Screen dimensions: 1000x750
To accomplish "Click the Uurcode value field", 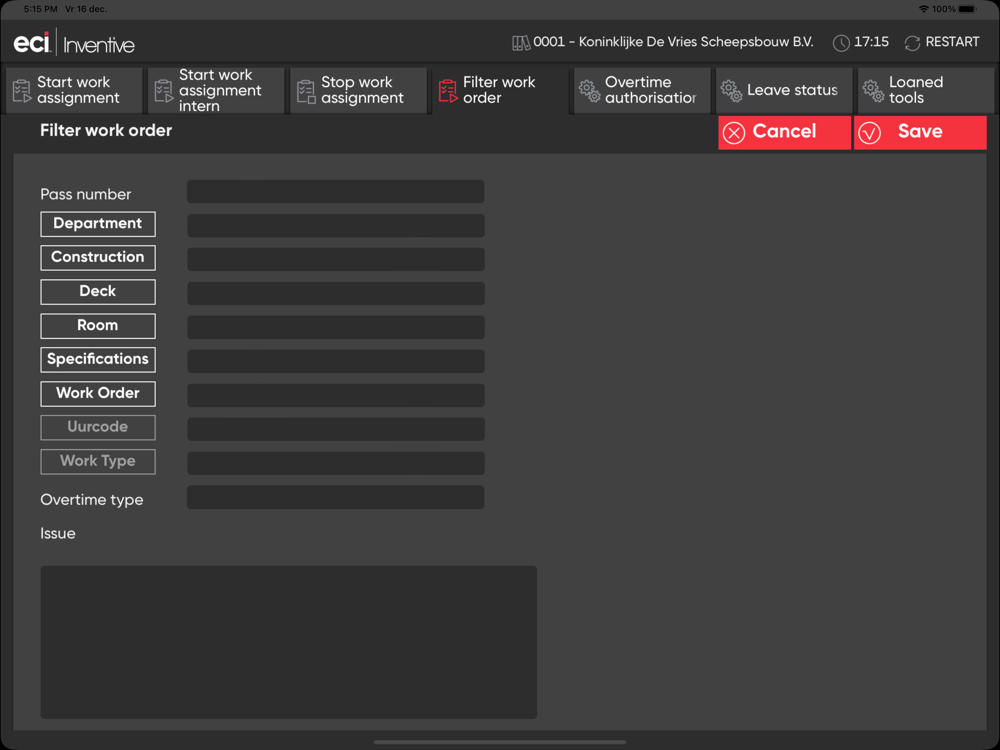I will tap(335, 429).
